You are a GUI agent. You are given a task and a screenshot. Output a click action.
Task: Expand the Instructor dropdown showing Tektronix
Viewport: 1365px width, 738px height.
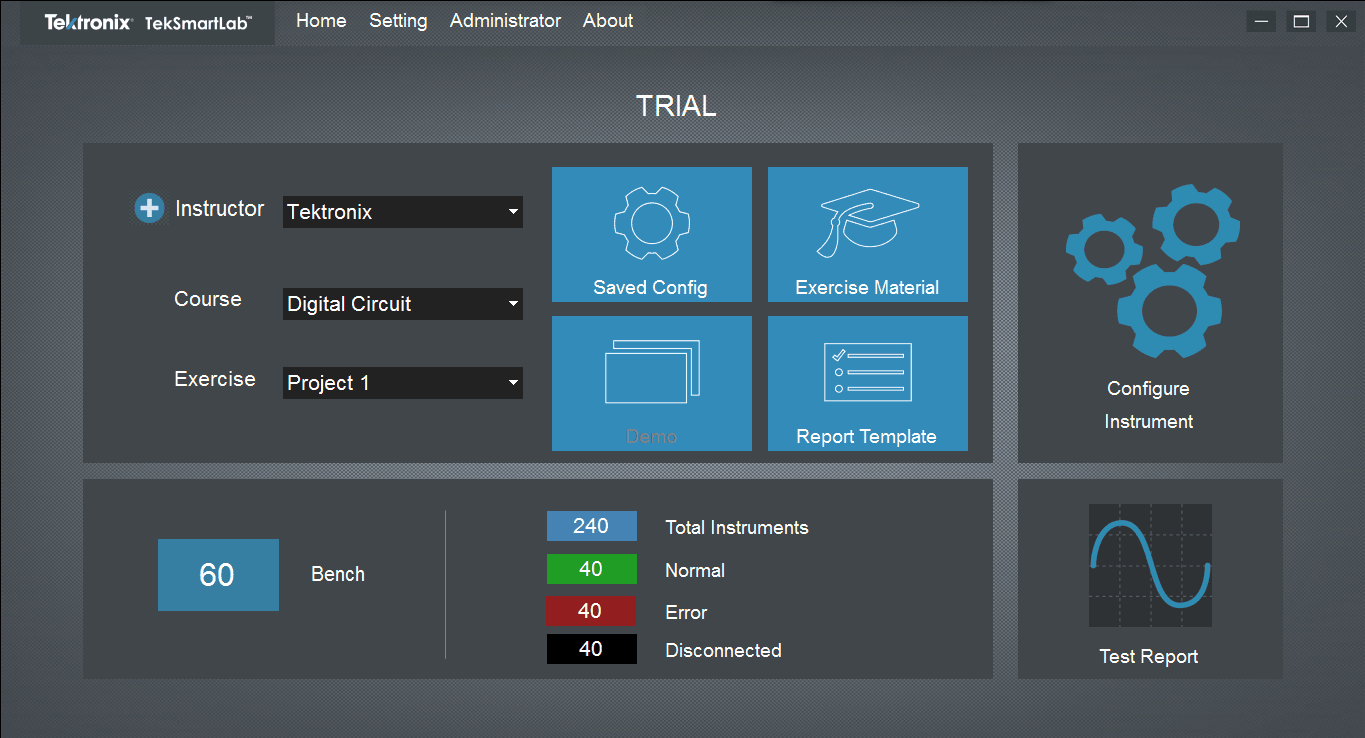(403, 212)
